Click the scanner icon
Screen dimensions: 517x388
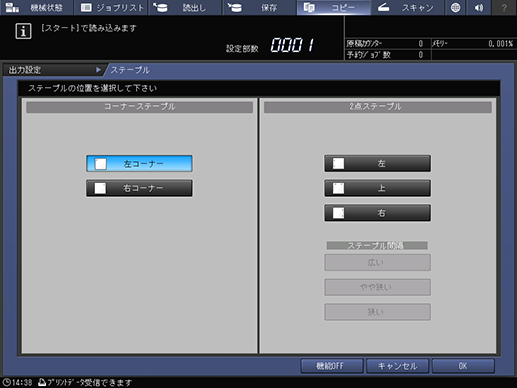[383, 7]
